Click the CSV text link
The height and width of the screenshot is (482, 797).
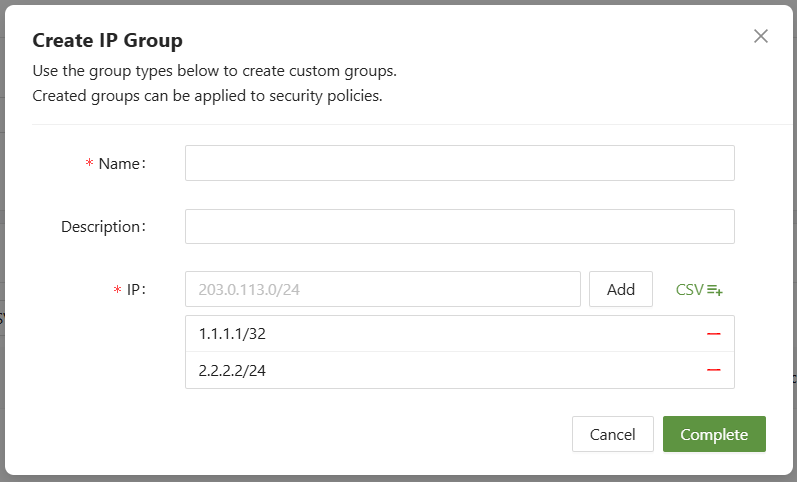click(x=690, y=290)
